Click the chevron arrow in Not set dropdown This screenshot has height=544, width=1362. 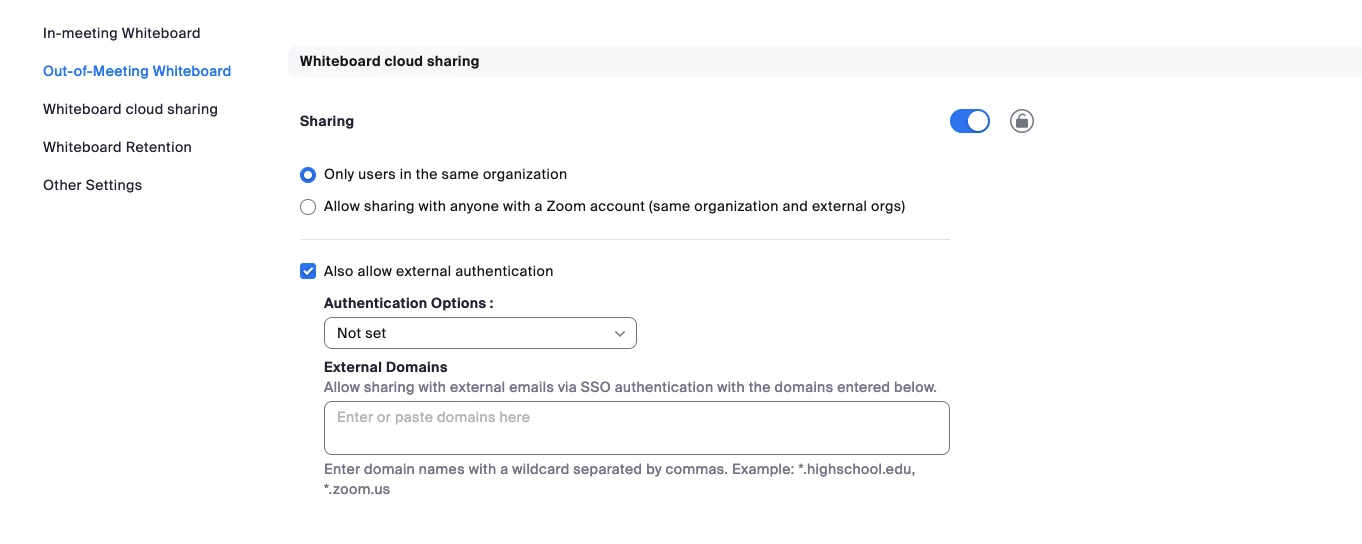click(620, 333)
